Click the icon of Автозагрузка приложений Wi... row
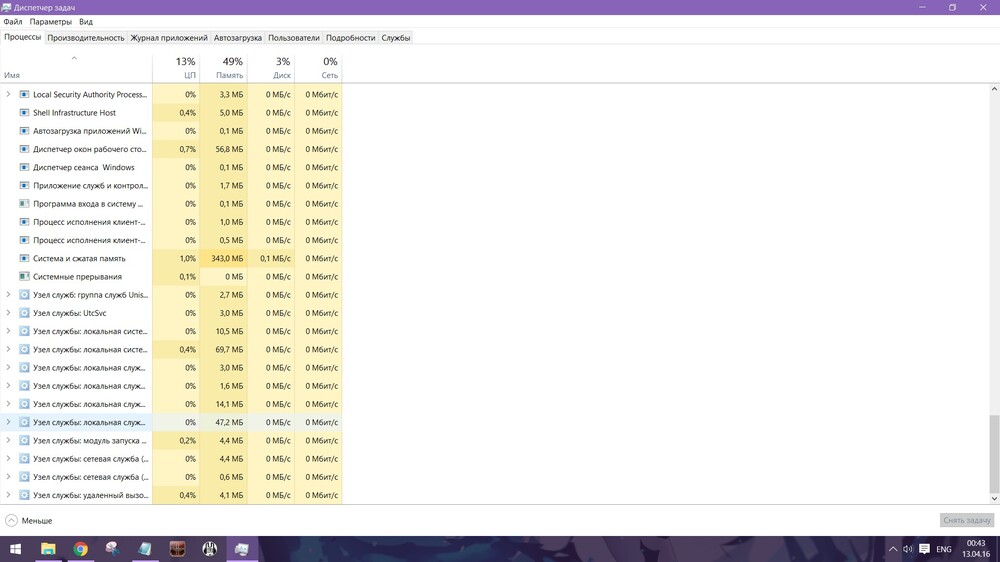This screenshot has width=1000, height=562. point(24,131)
